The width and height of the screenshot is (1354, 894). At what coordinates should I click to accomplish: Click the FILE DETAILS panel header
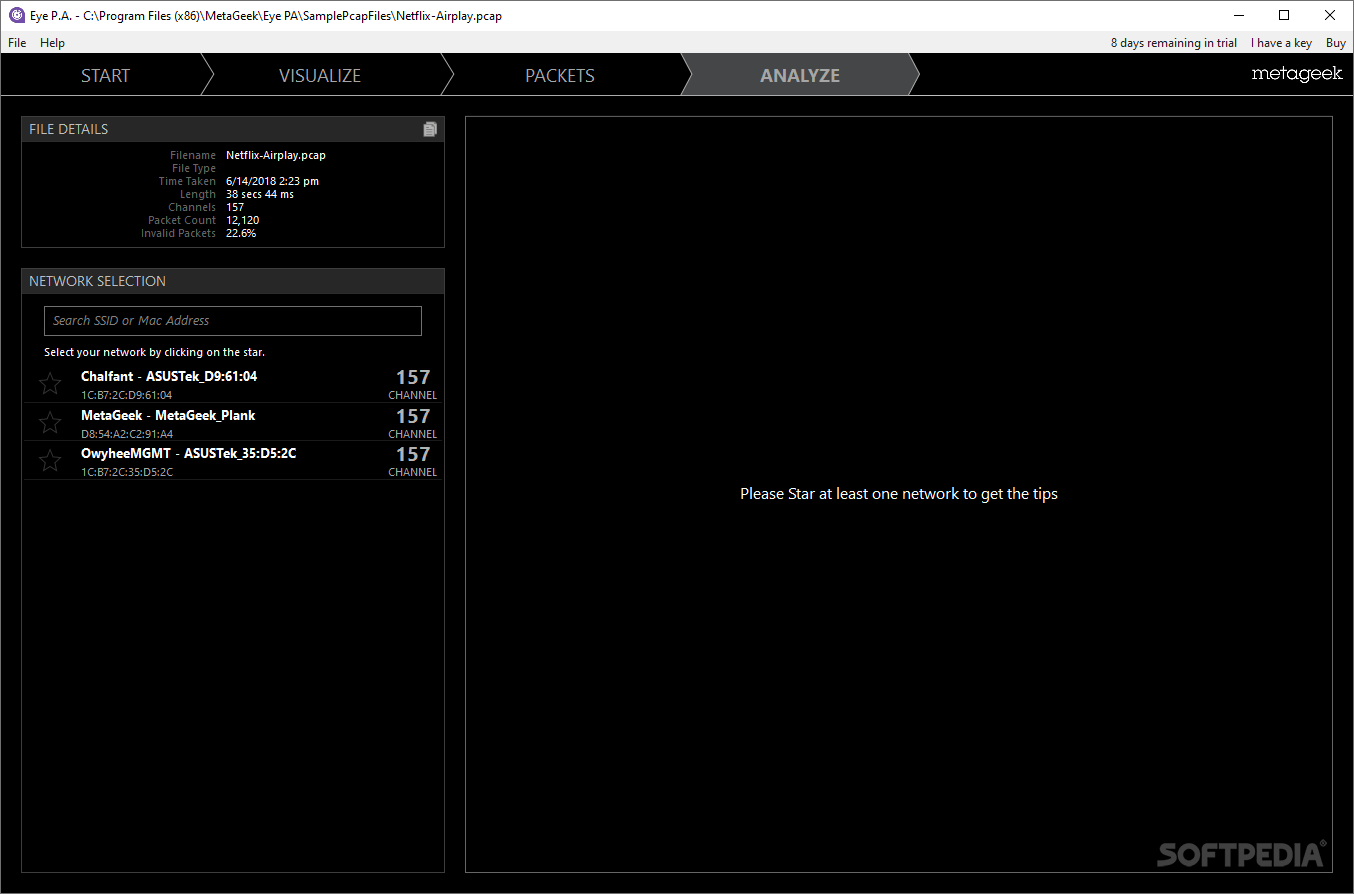point(233,129)
